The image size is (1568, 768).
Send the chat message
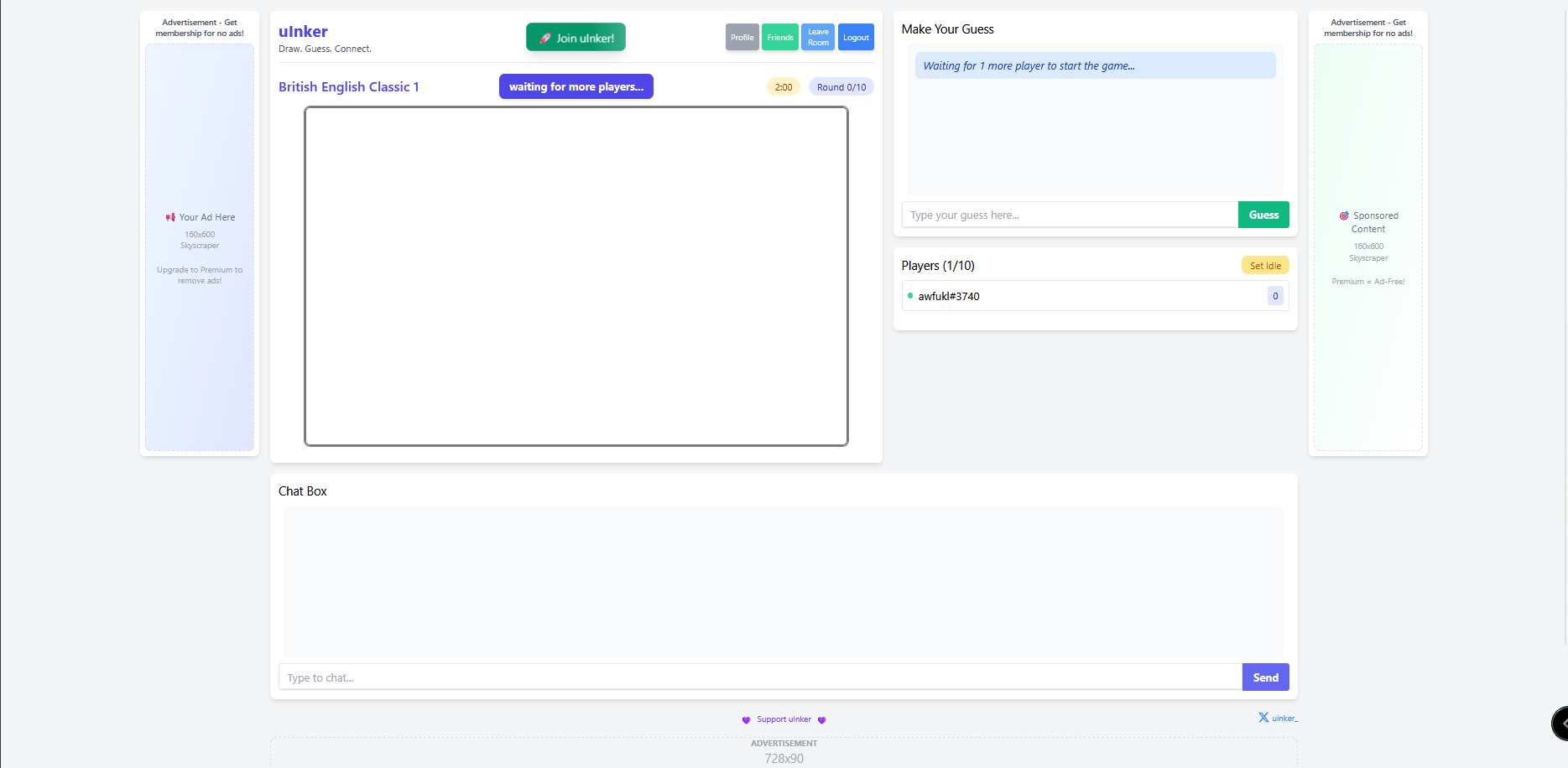click(x=1265, y=677)
